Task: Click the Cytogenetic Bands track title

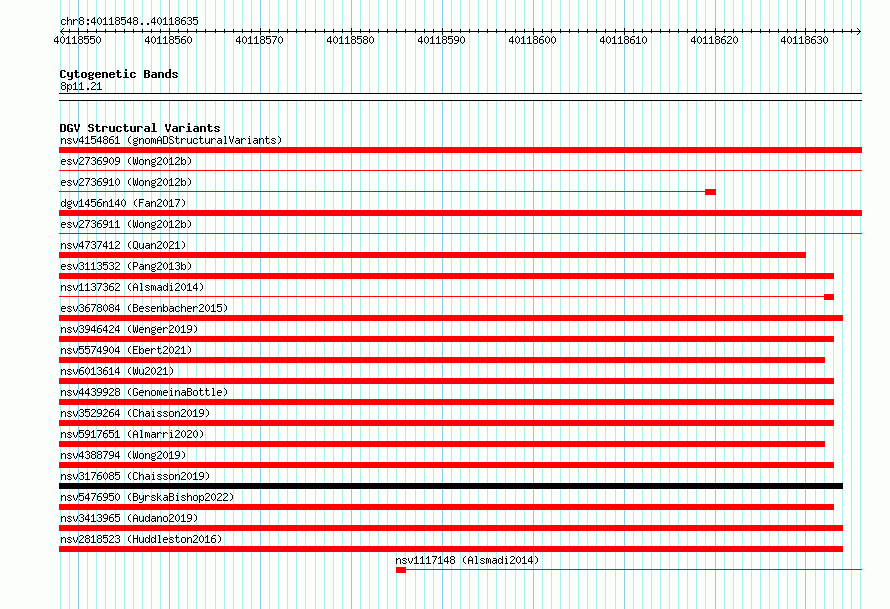Action: tap(119, 74)
